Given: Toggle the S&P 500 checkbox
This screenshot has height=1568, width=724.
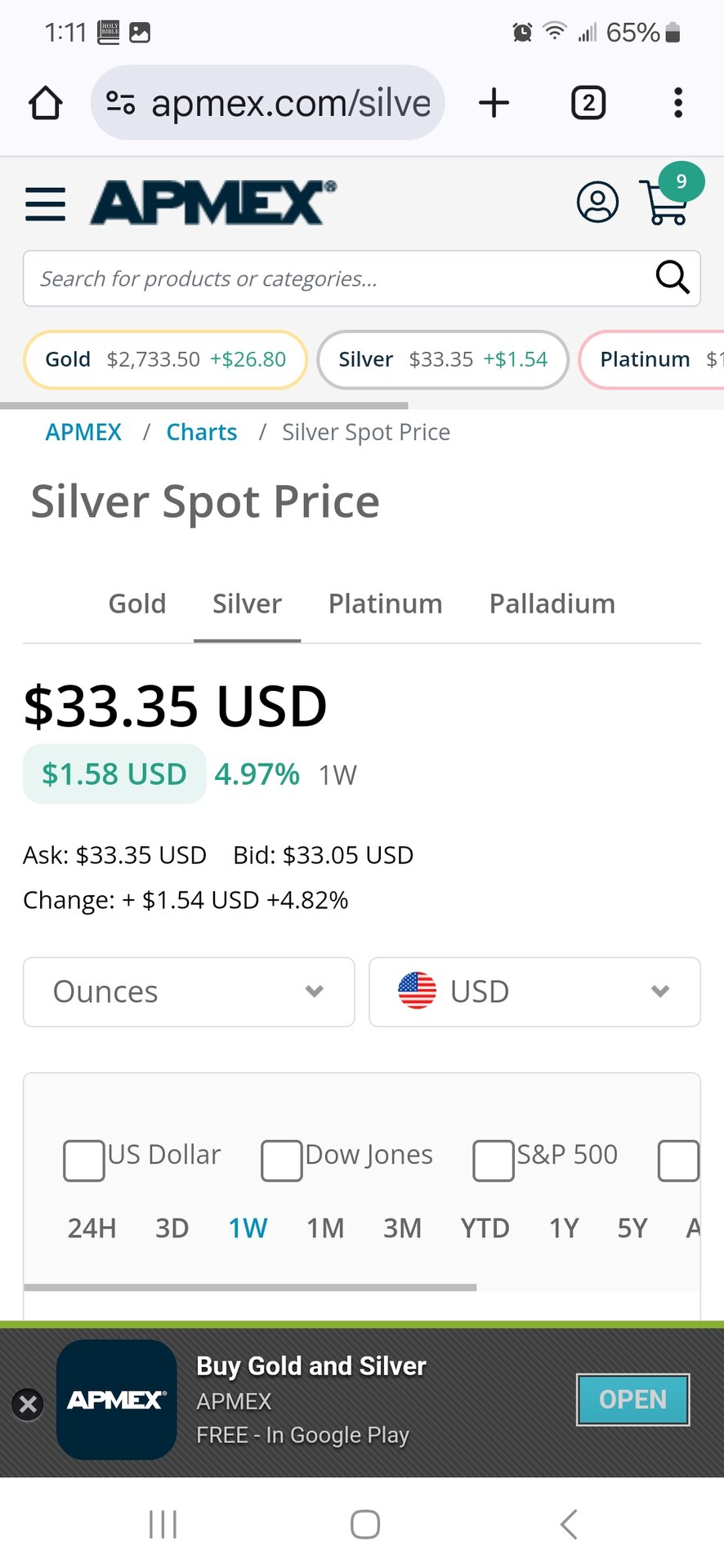Looking at the screenshot, I should [x=494, y=1160].
